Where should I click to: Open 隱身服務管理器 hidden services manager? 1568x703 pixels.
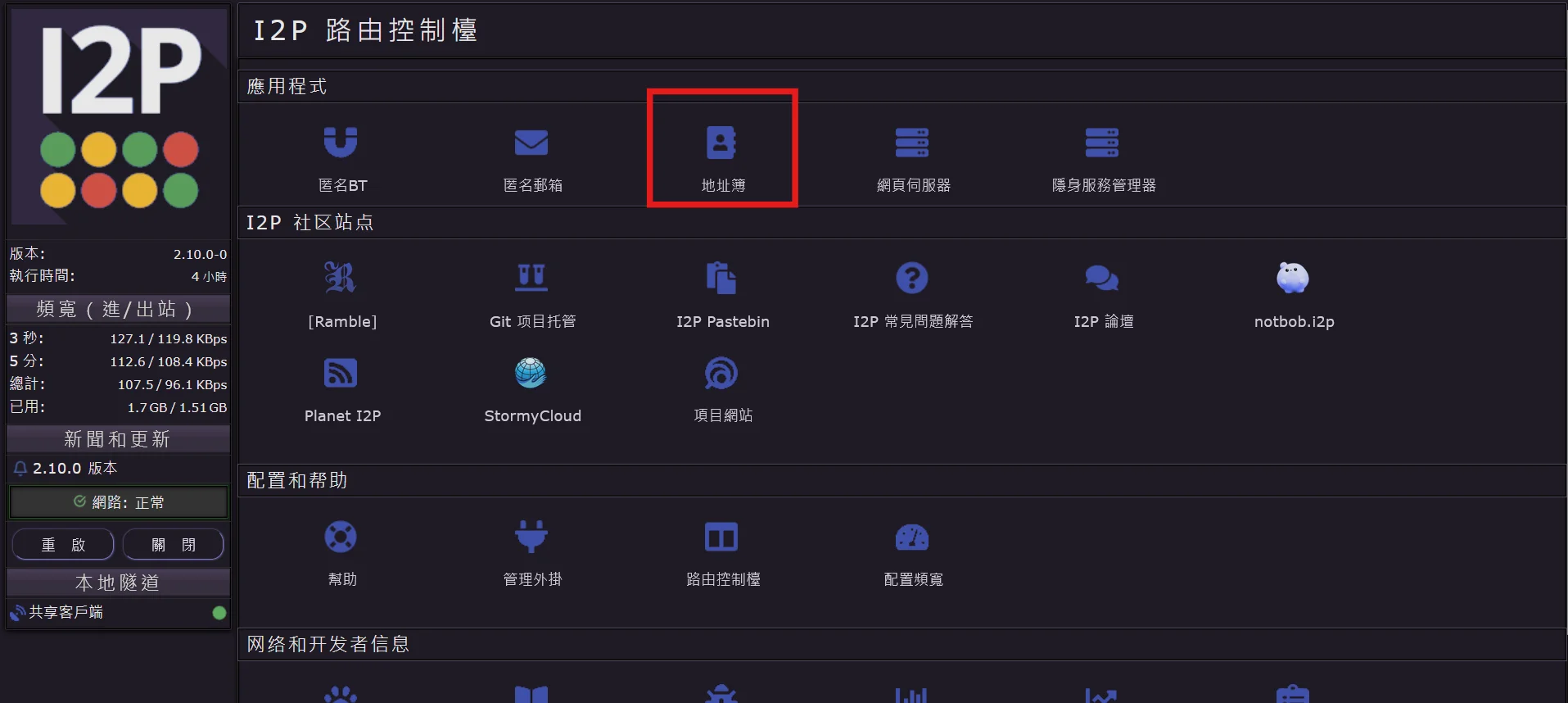[x=1102, y=143]
